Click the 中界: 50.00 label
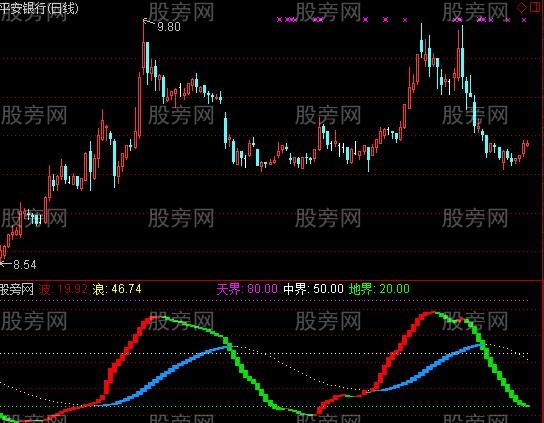The height and width of the screenshot is (423, 544). coord(313,289)
